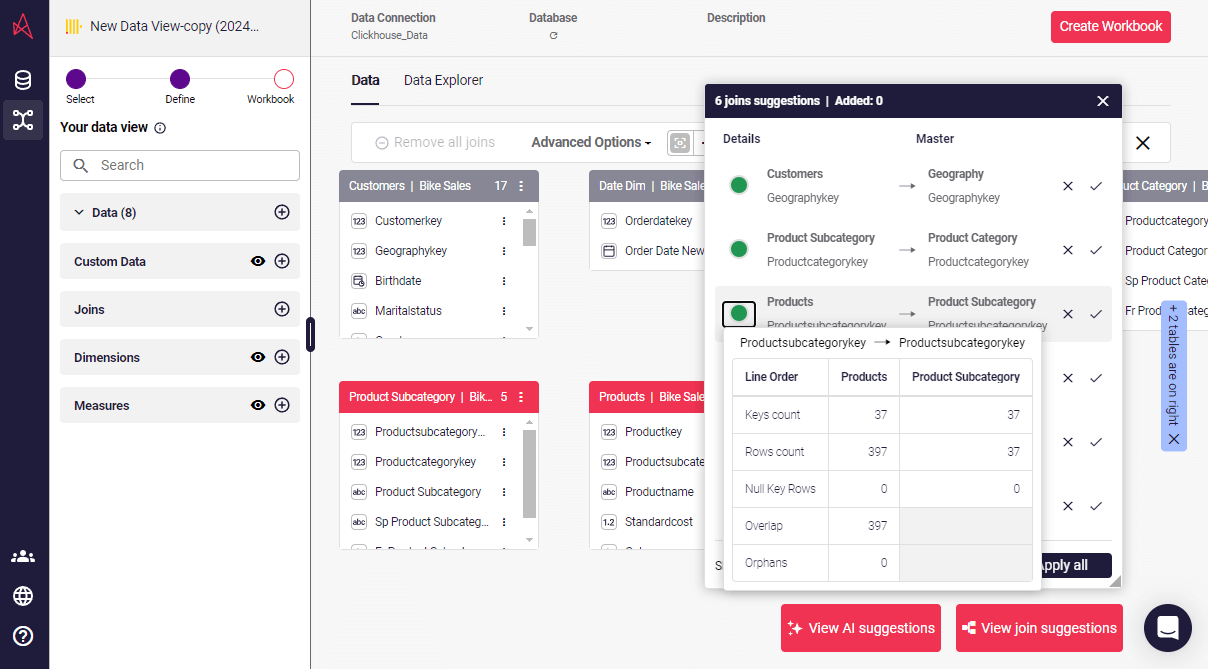Click in the Search field
Viewport: 1208px width, 669px height.
180,165
